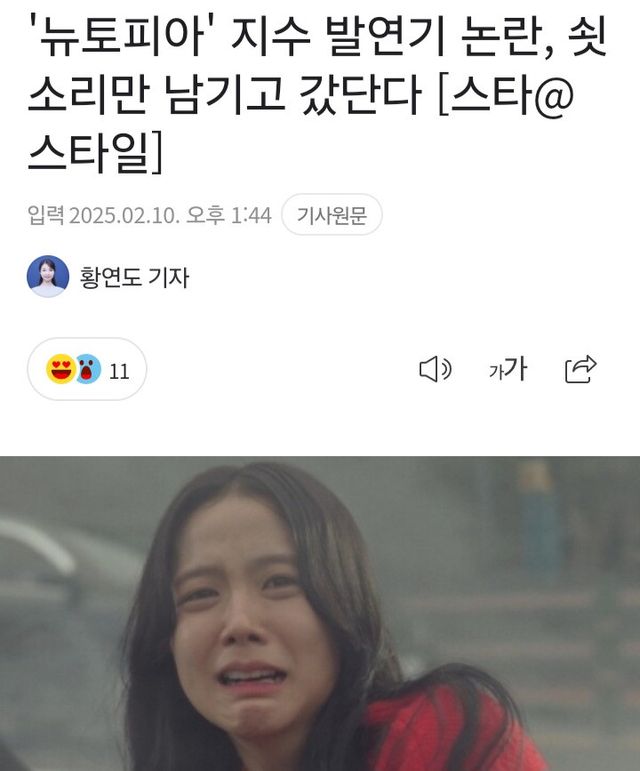Image resolution: width=640 pixels, height=771 pixels.
Task: Open the 기사원문 original article button
Action: tap(332, 215)
